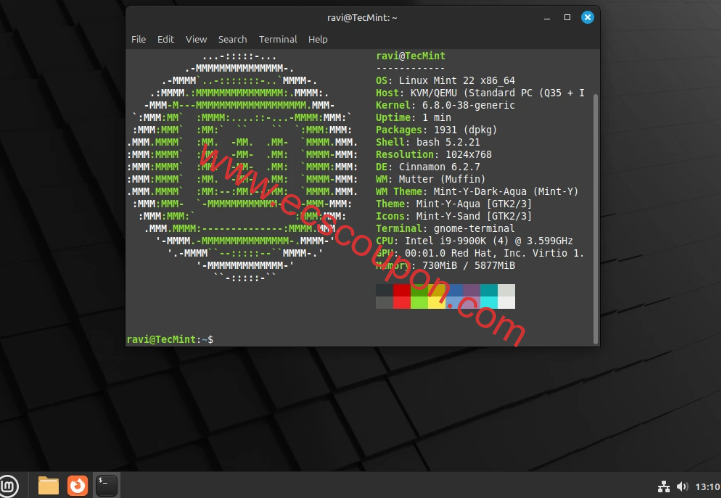The height and width of the screenshot is (498, 721).
Task: Open Firefox from the panel
Action: 77,486
